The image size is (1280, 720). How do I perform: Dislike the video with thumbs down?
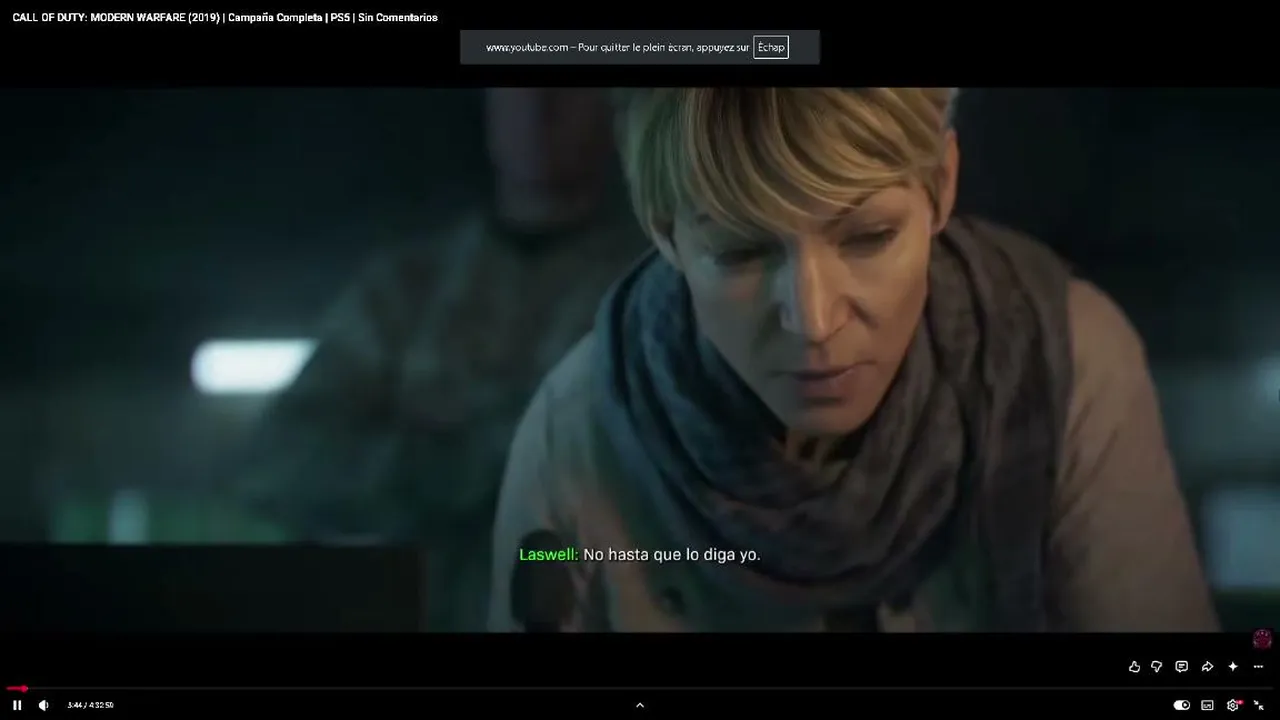click(x=1157, y=667)
